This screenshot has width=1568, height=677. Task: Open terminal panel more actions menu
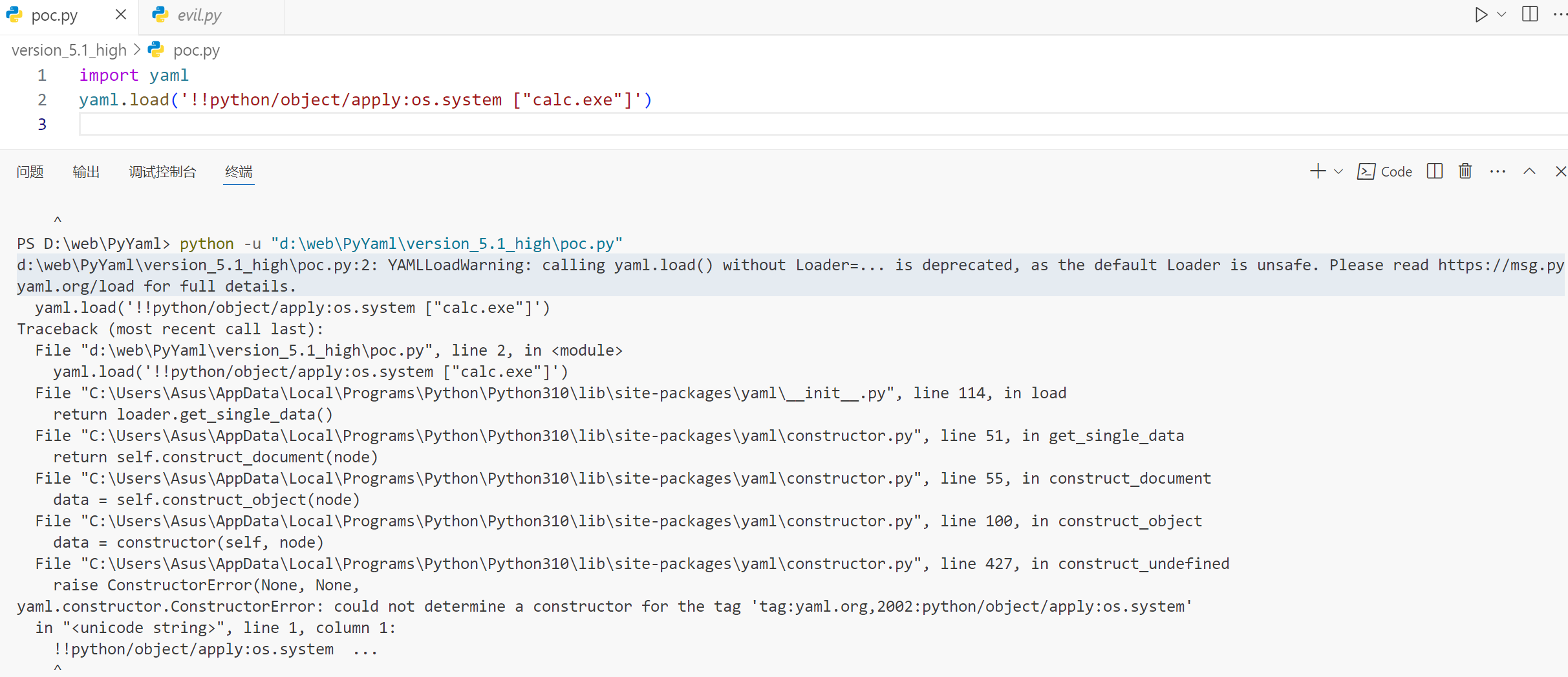click(1498, 171)
